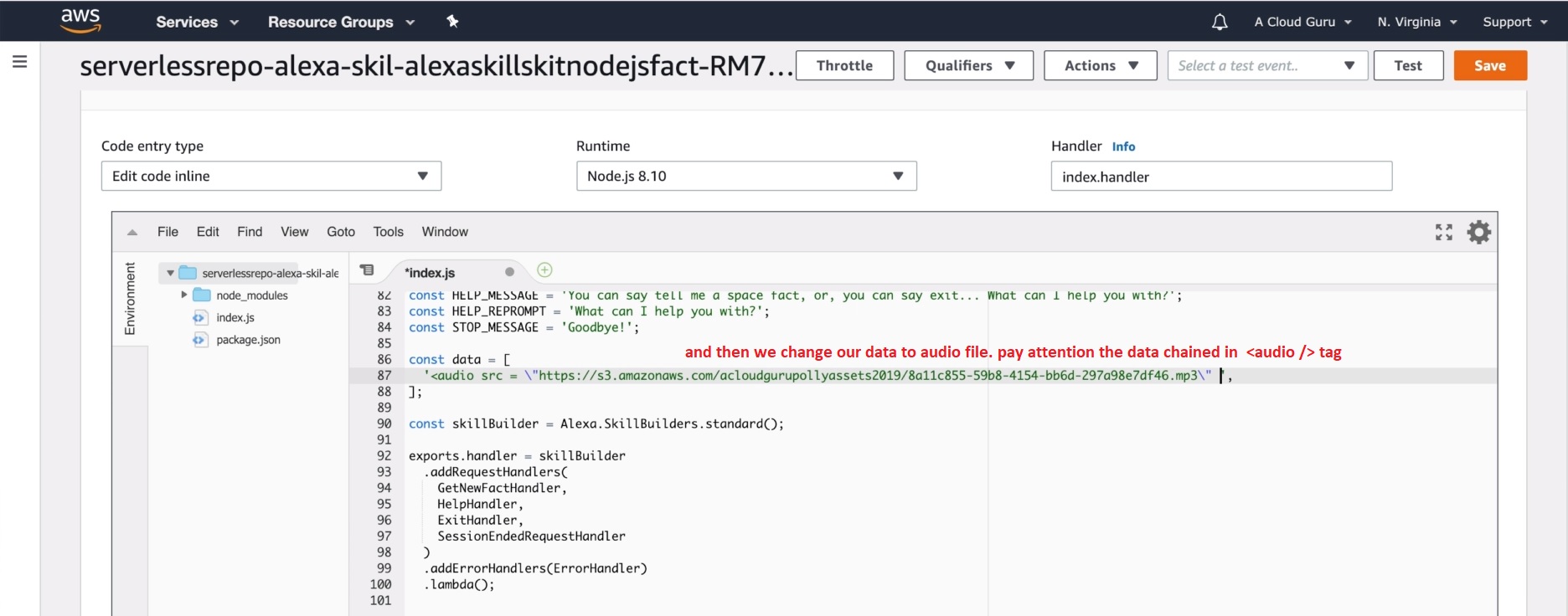
Task: Click the exports.handler code line
Action: click(x=517, y=456)
